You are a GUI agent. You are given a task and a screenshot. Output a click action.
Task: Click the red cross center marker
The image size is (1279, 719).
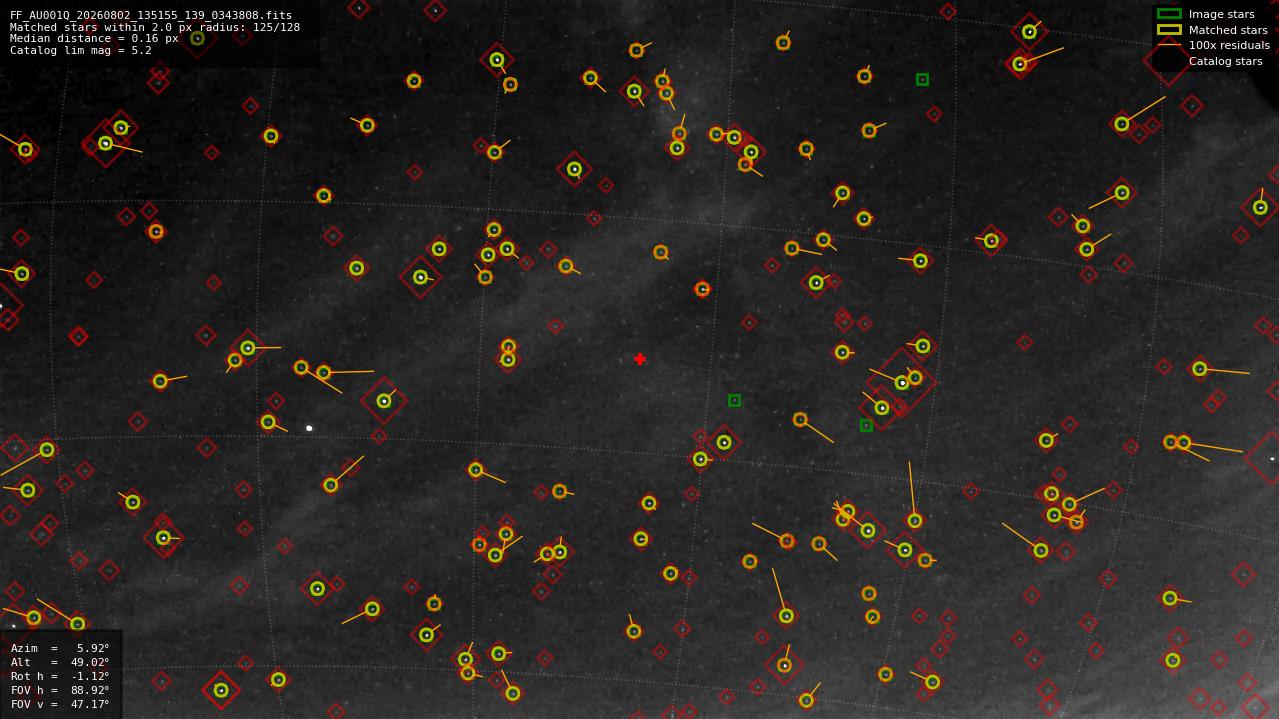(x=640, y=359)
